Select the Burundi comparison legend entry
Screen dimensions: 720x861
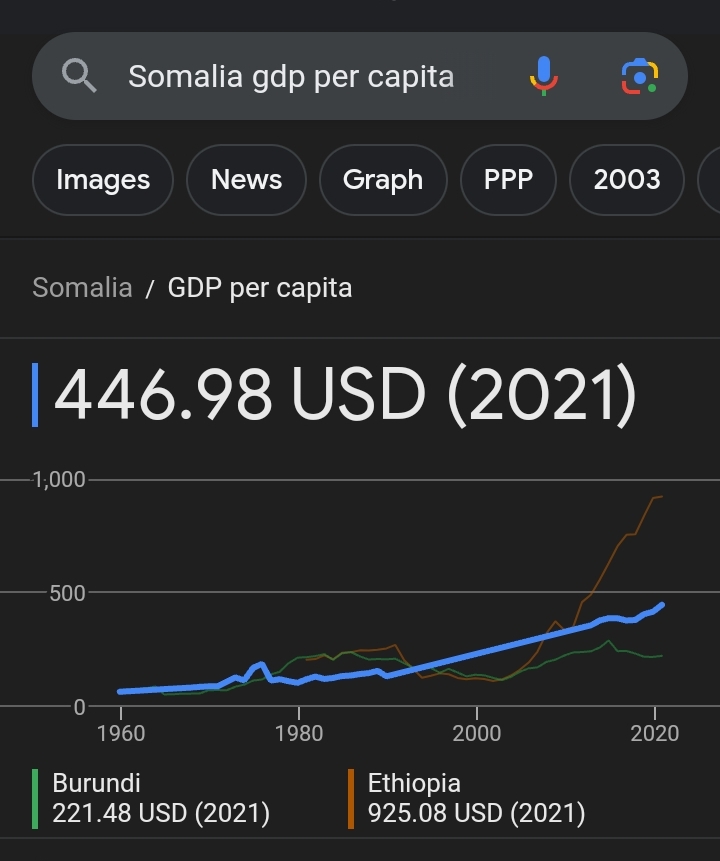click(151, 798)
